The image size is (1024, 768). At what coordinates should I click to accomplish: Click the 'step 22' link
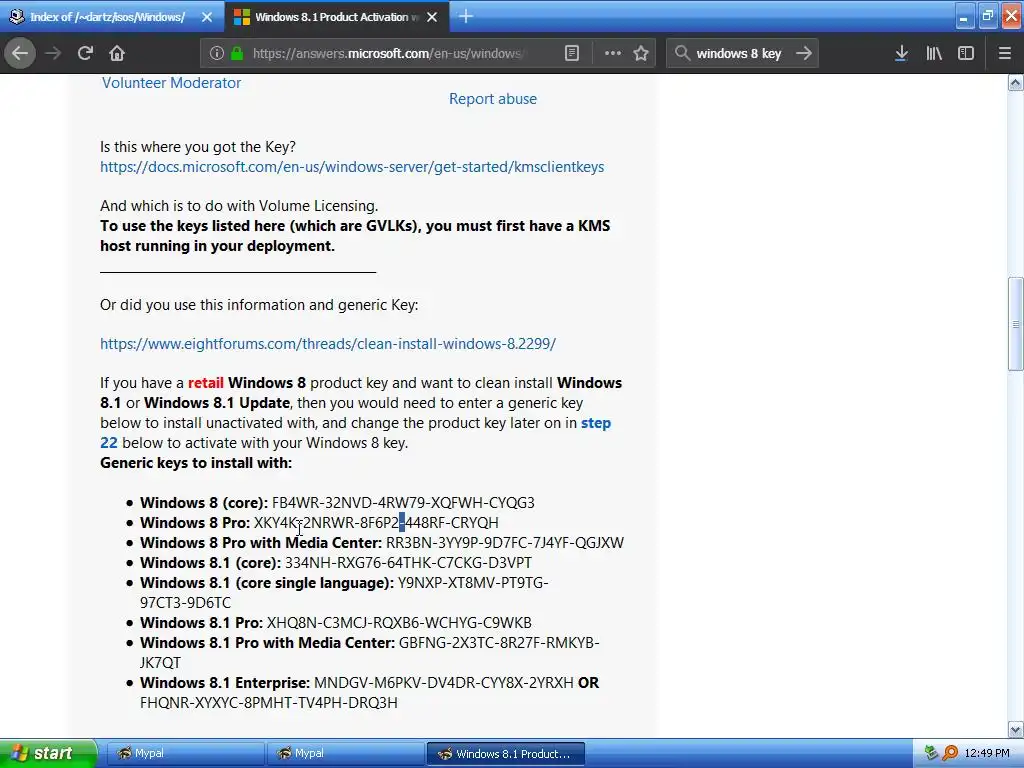pos(355,432)
